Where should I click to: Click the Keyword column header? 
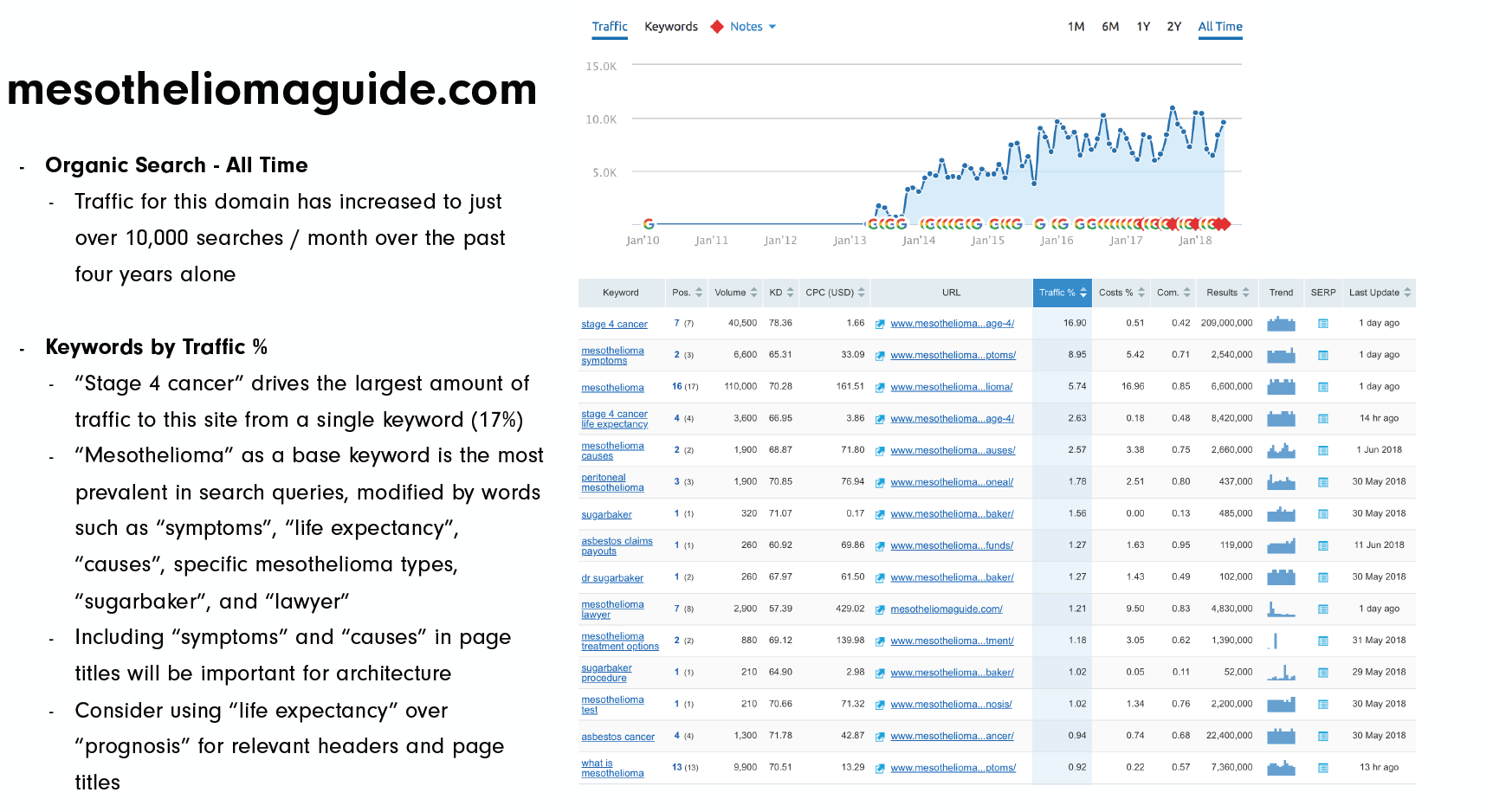620,293
